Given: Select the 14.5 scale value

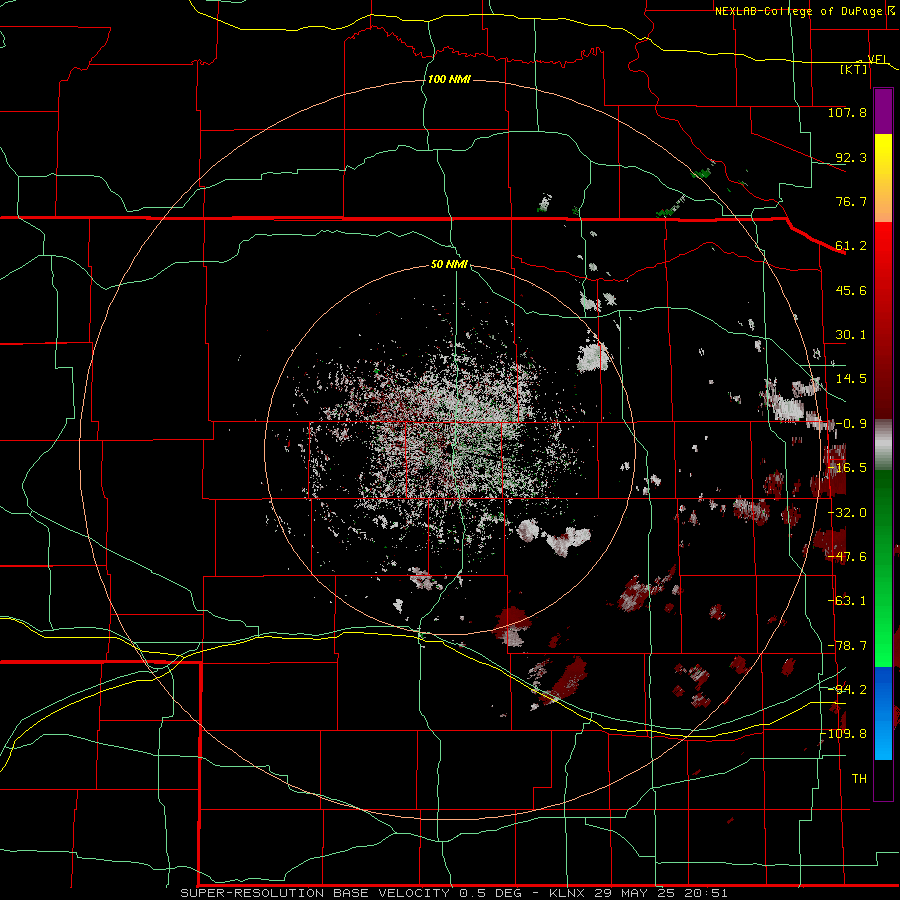Looking at the screenshot, I should click(851, 379).
